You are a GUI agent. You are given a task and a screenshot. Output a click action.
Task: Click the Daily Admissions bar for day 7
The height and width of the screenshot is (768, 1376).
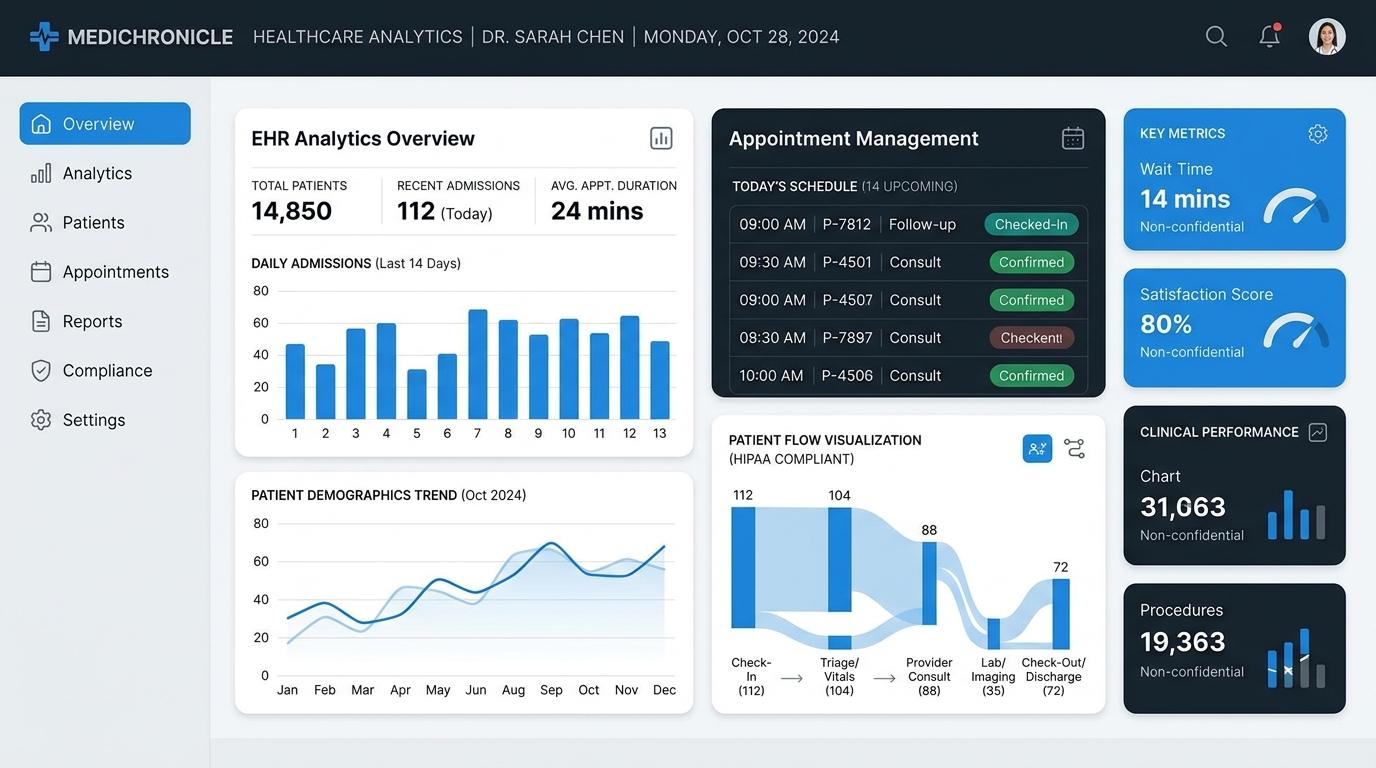478,364
